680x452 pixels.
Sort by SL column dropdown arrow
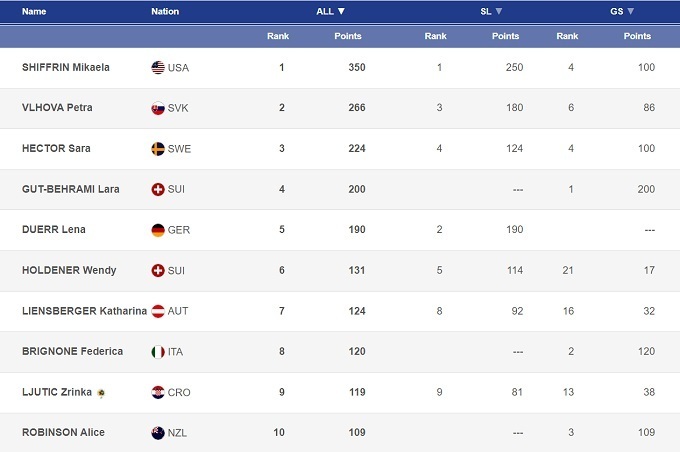(x=499, y=11)
